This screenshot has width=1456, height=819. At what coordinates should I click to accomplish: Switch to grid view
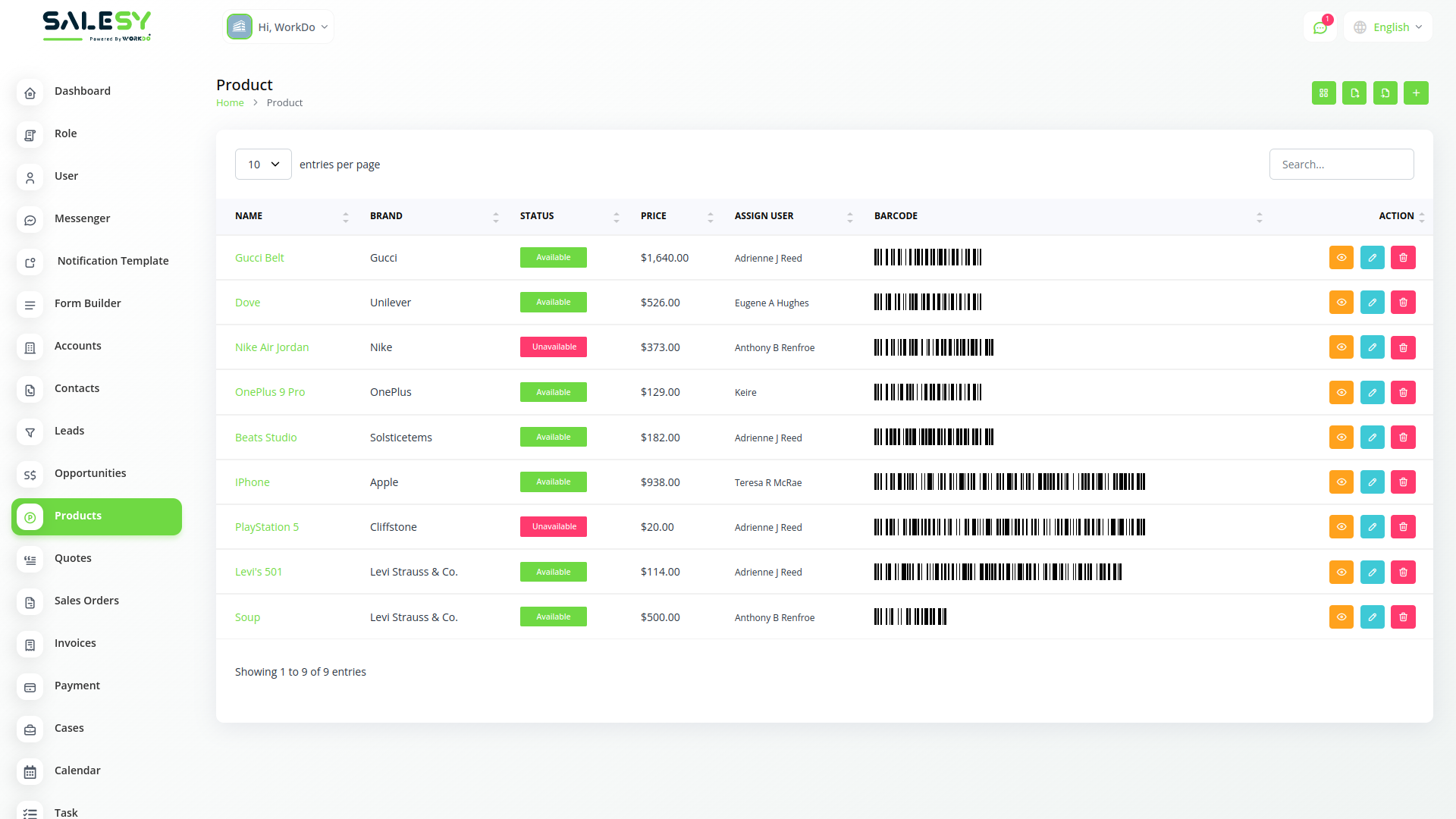[1323, 93]
